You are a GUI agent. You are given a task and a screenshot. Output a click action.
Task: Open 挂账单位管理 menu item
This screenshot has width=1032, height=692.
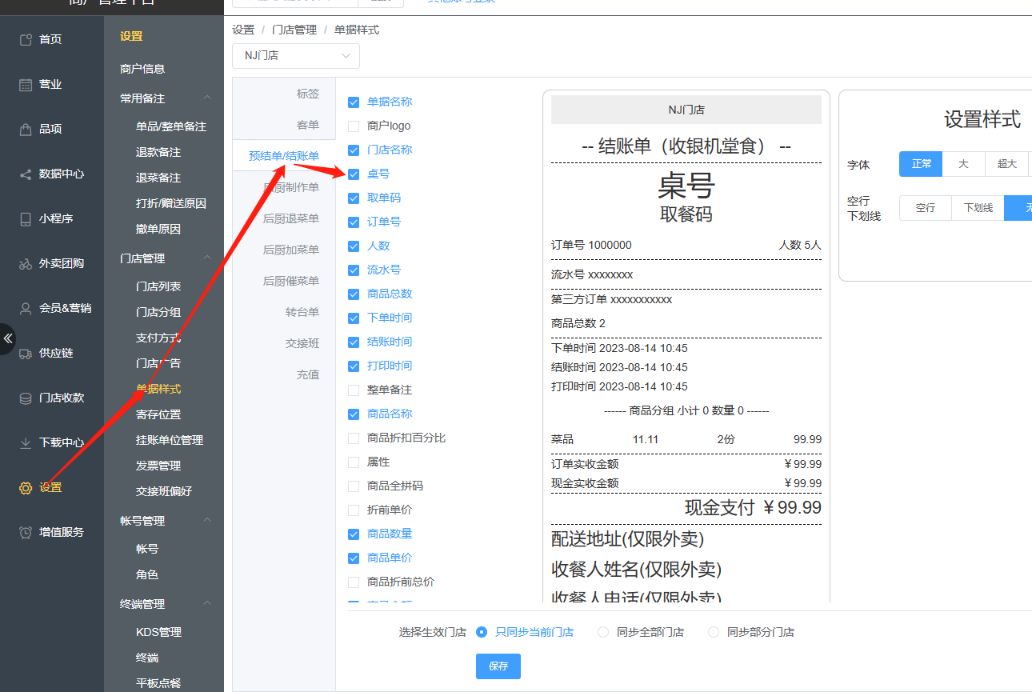(170, 440)
